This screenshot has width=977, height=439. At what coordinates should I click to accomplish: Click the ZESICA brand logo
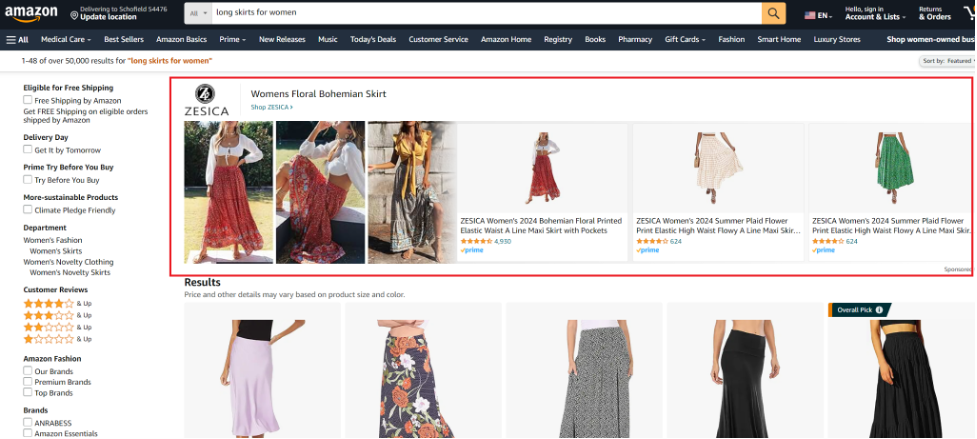coord(206,101)
